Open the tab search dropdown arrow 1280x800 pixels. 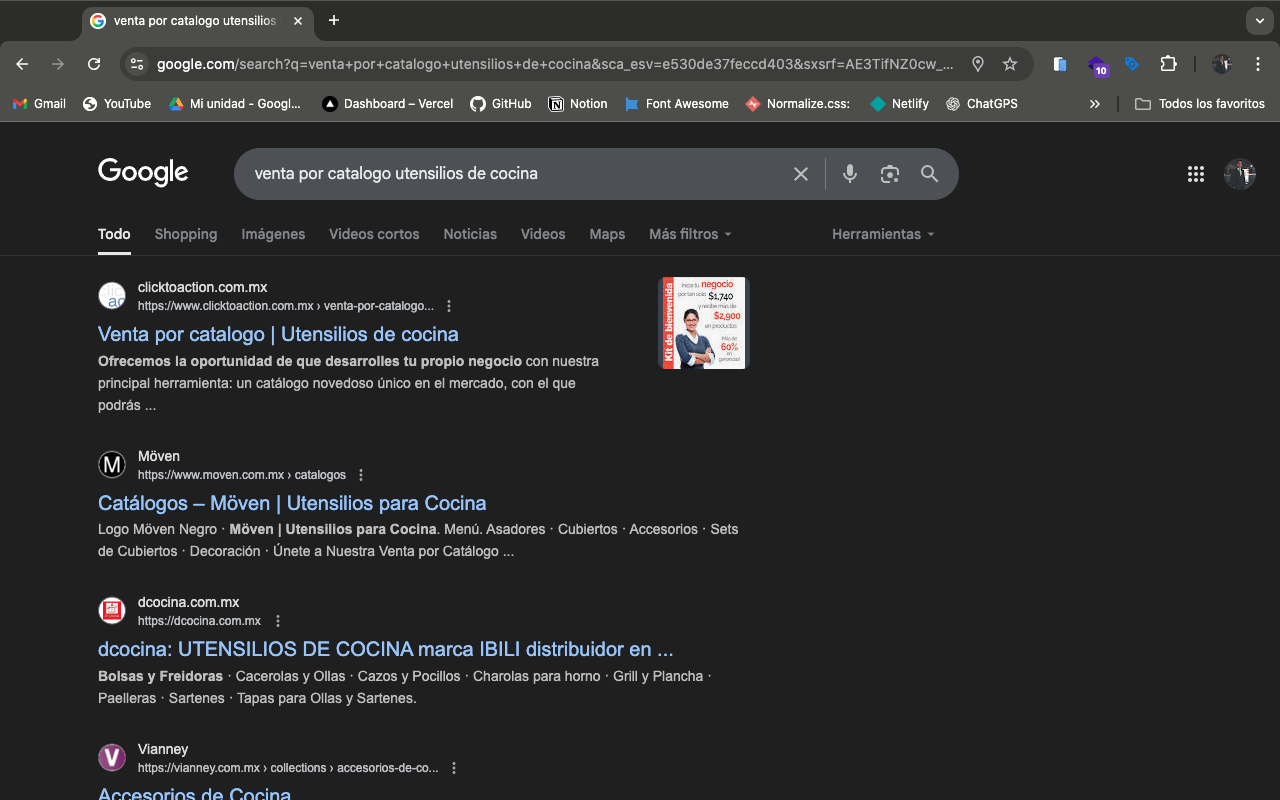tap(1258, 20)
